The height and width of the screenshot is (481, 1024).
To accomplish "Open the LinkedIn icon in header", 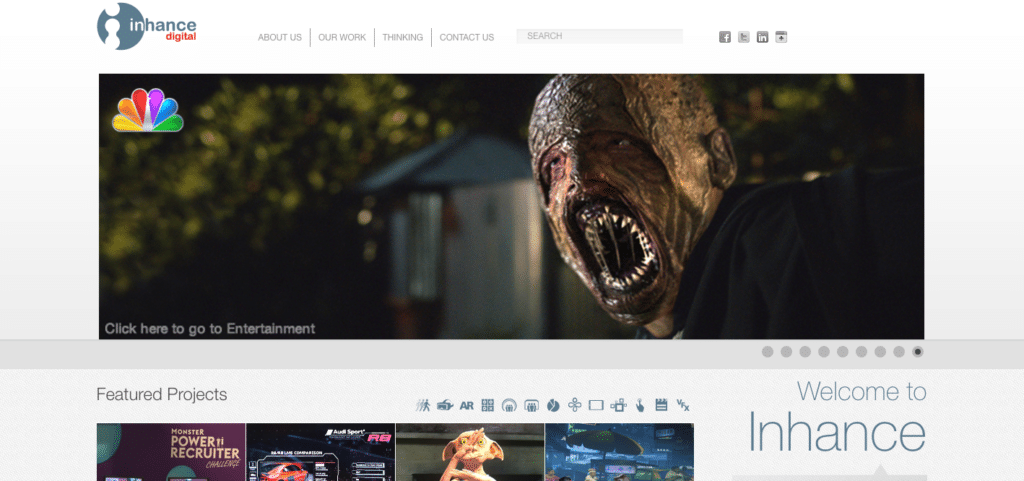I will coord(762,37).
